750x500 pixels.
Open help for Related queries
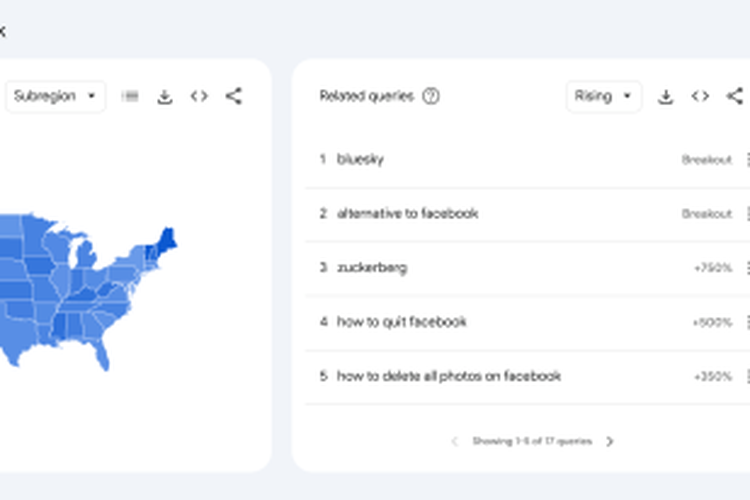pyautogui.click(x=431, y=97)
